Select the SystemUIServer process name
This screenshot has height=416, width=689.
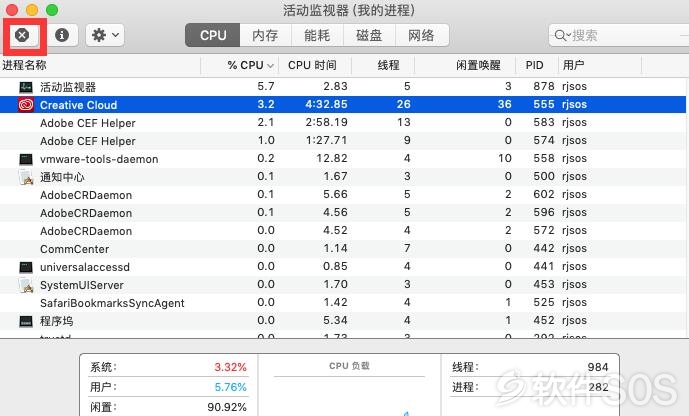(x=82, y=285)
